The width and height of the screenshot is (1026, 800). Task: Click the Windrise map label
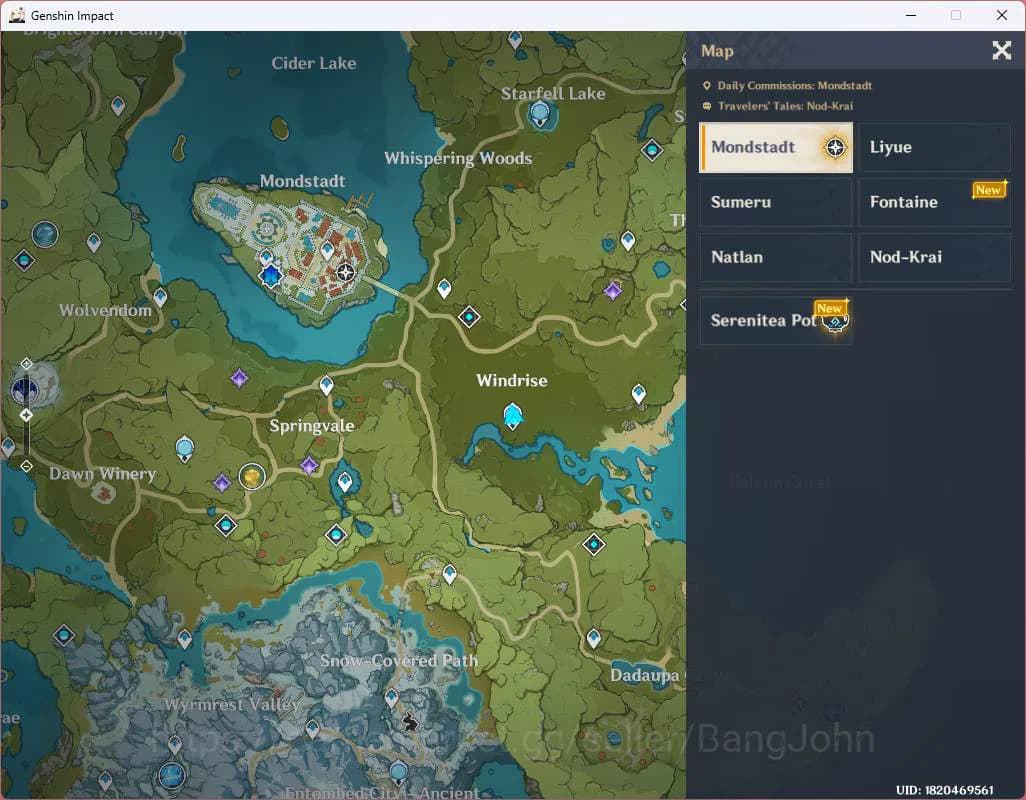(x=512, y=381)
